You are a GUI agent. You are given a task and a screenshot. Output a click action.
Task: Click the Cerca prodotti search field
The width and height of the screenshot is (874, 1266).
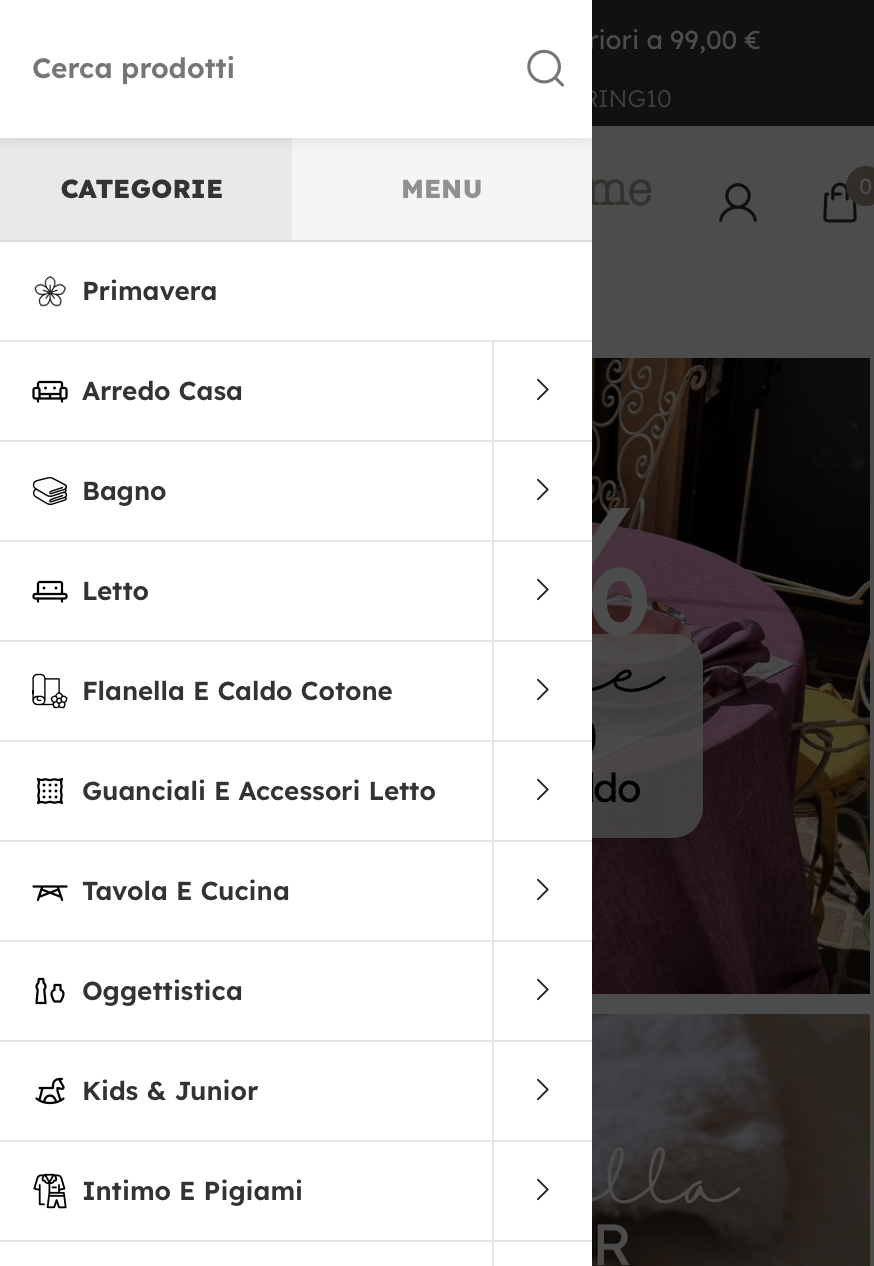(270, 69)
